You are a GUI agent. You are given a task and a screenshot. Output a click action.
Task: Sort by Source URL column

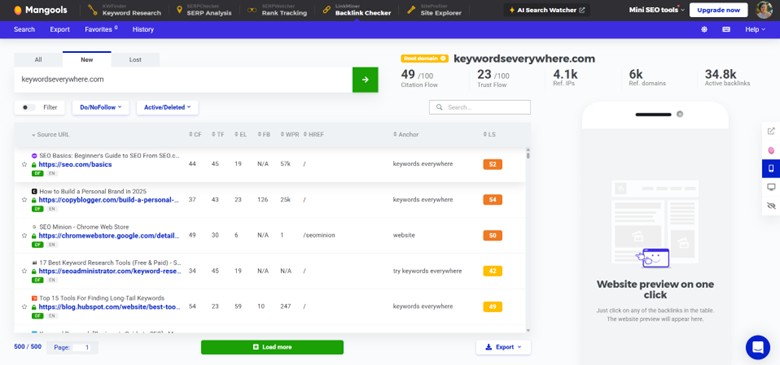click(x=51, y=135)
